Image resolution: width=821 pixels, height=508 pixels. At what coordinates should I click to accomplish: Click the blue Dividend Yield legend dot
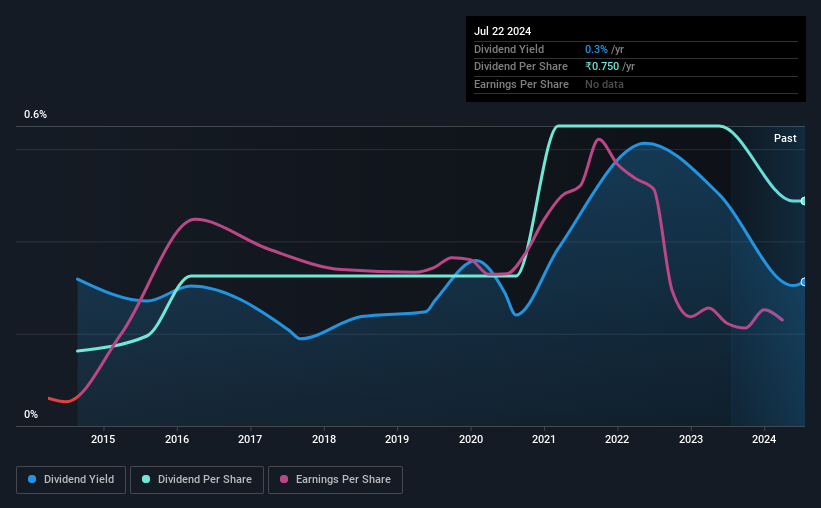click(32, 479)
